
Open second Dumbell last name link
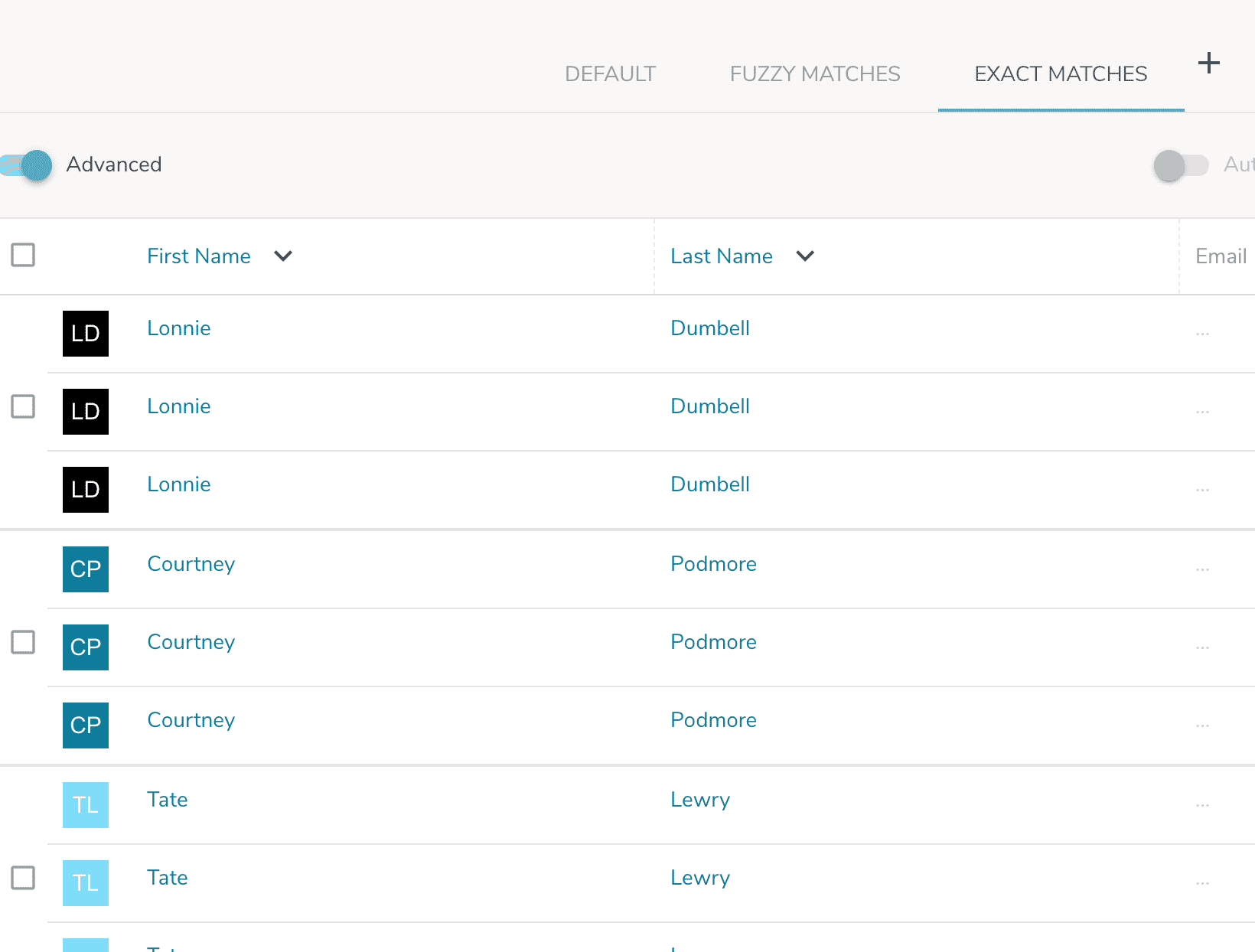pyautogui.click(x=710, y=406)
